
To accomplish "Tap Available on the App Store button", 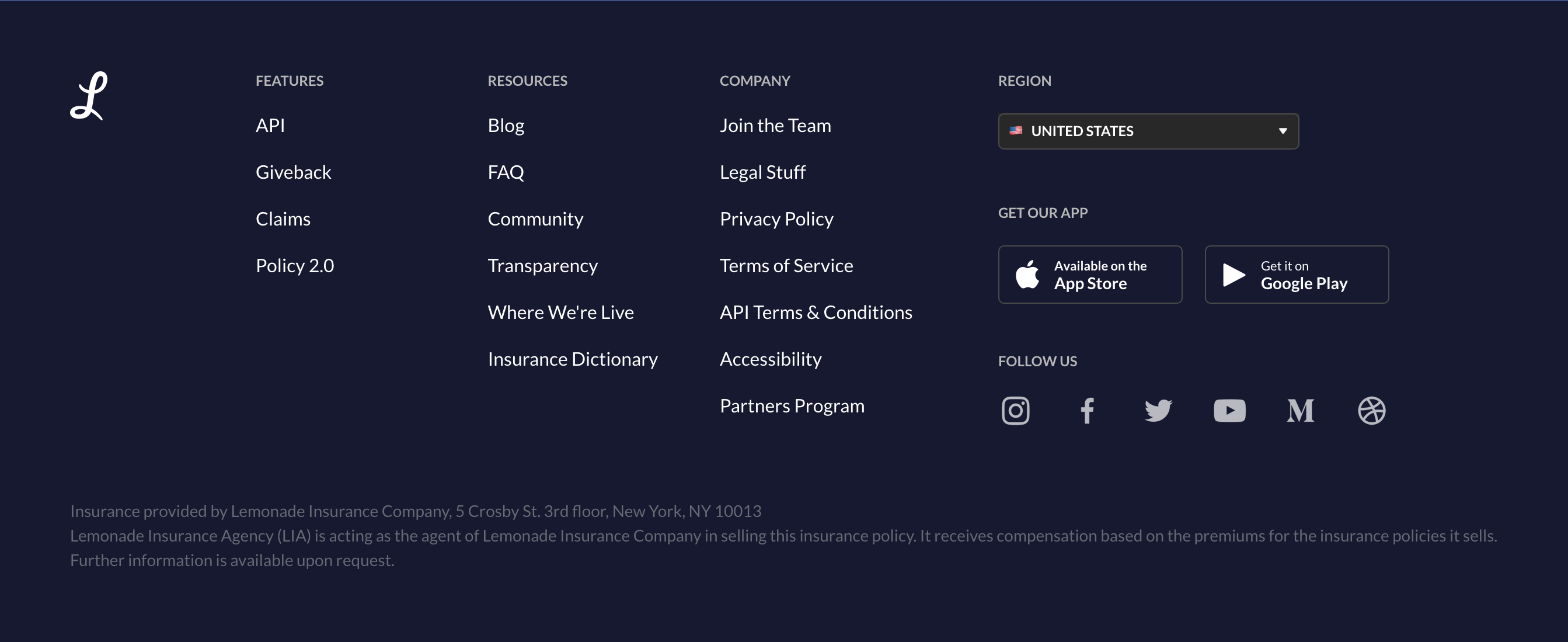I will point(1089,274).
